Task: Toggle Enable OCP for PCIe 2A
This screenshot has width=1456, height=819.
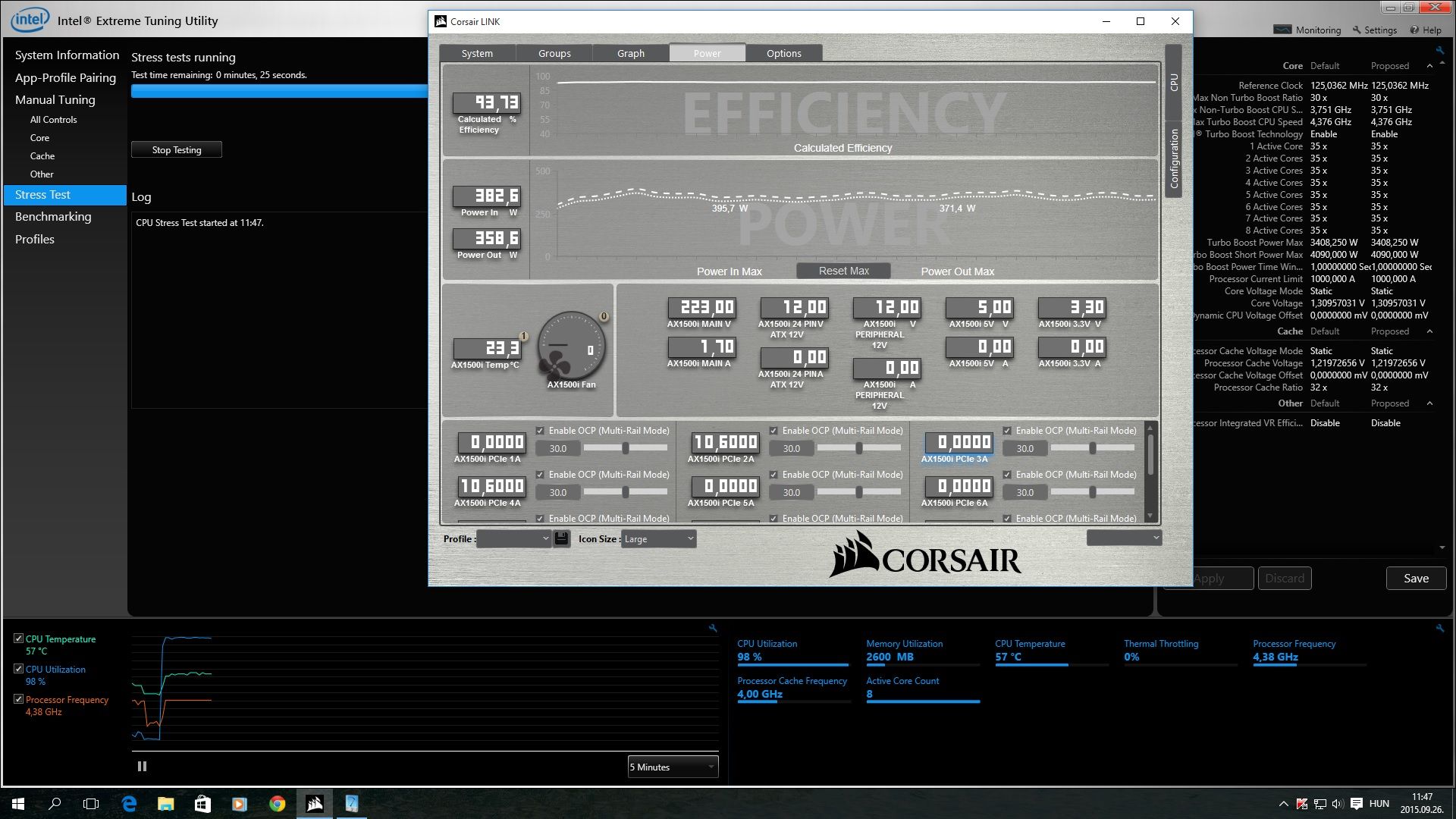Action: click(773, 431)
